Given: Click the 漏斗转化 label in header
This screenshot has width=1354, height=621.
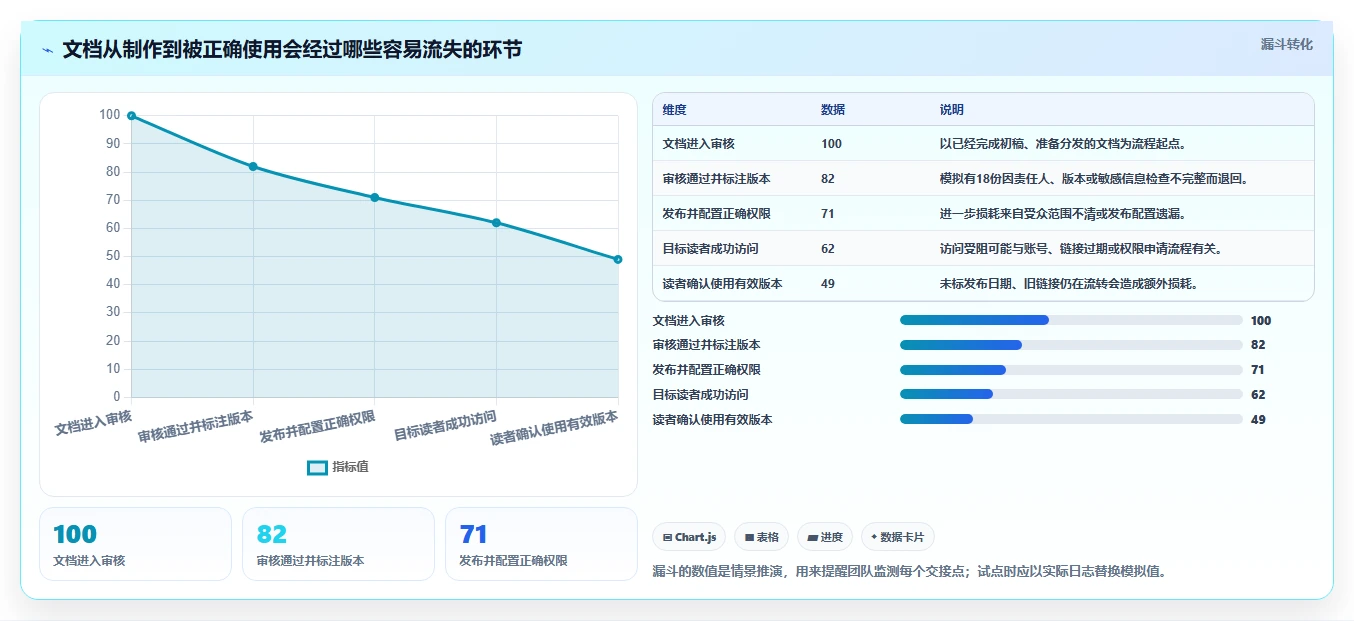Looking at the screenshot, I should [1286, 44].
